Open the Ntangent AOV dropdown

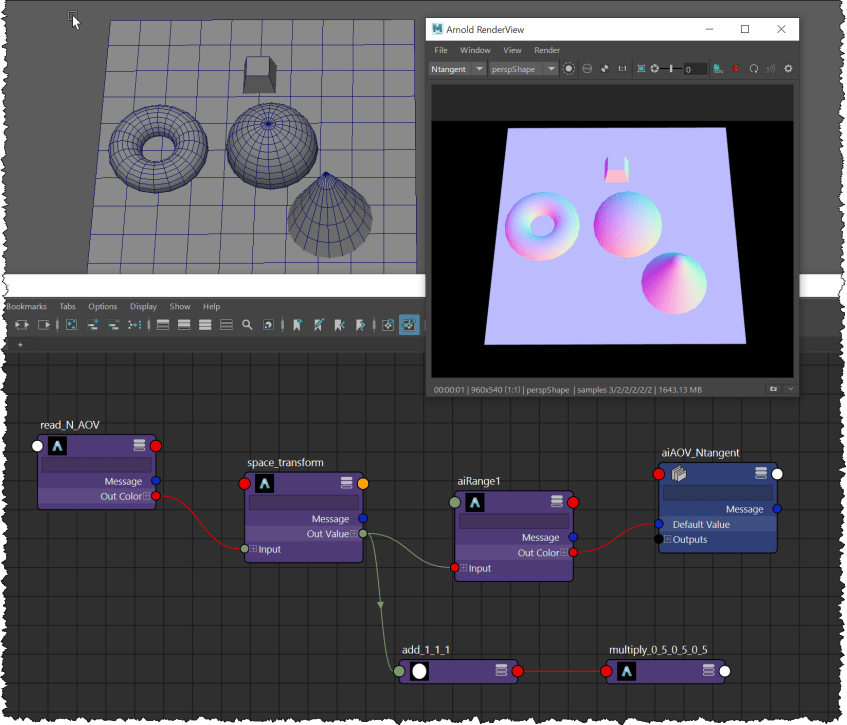479,69
